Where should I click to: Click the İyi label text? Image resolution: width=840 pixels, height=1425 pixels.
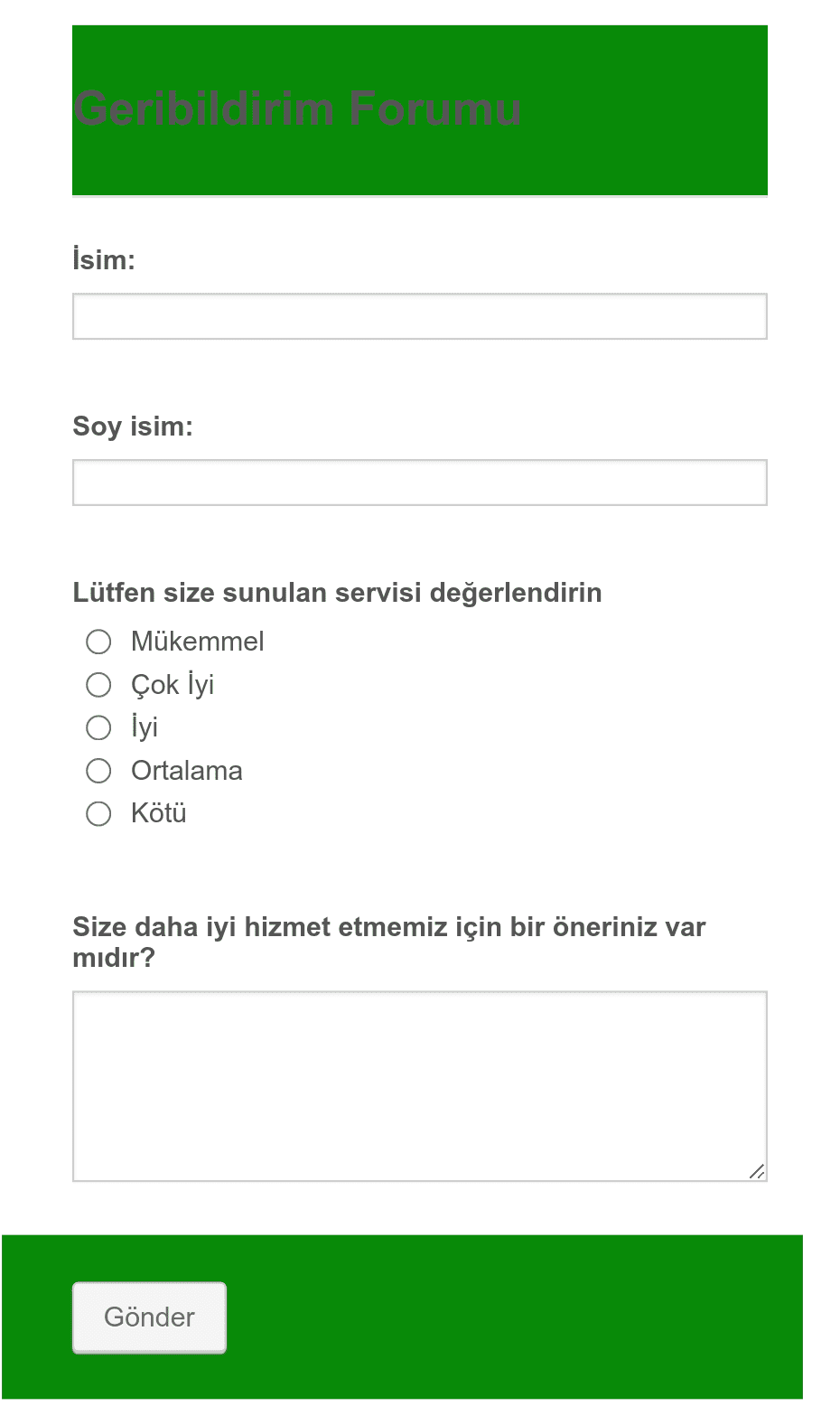coord(145,727)
